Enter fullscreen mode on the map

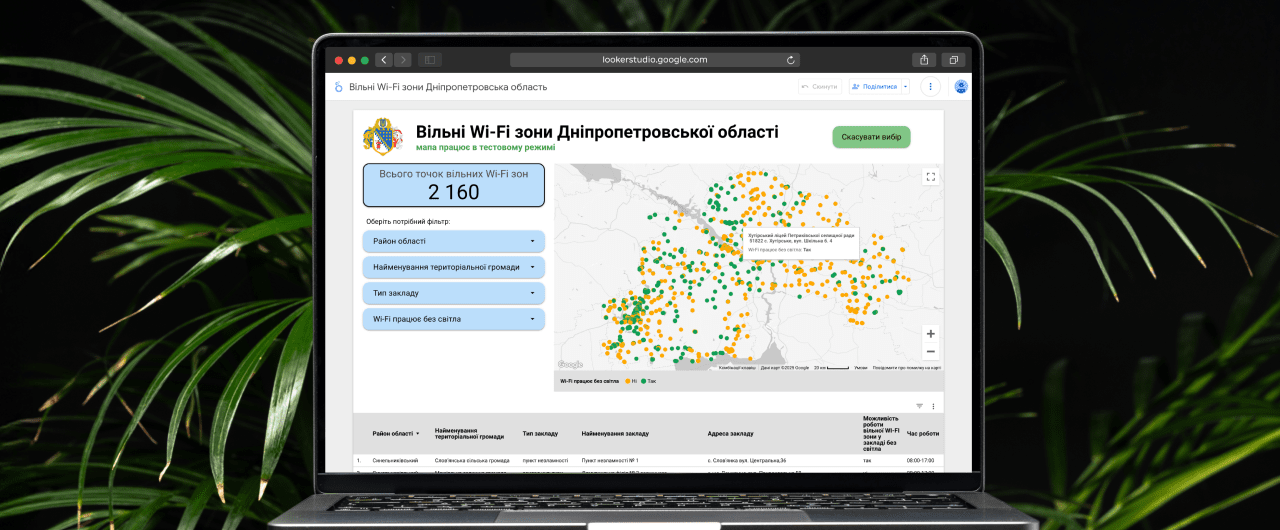930,177
